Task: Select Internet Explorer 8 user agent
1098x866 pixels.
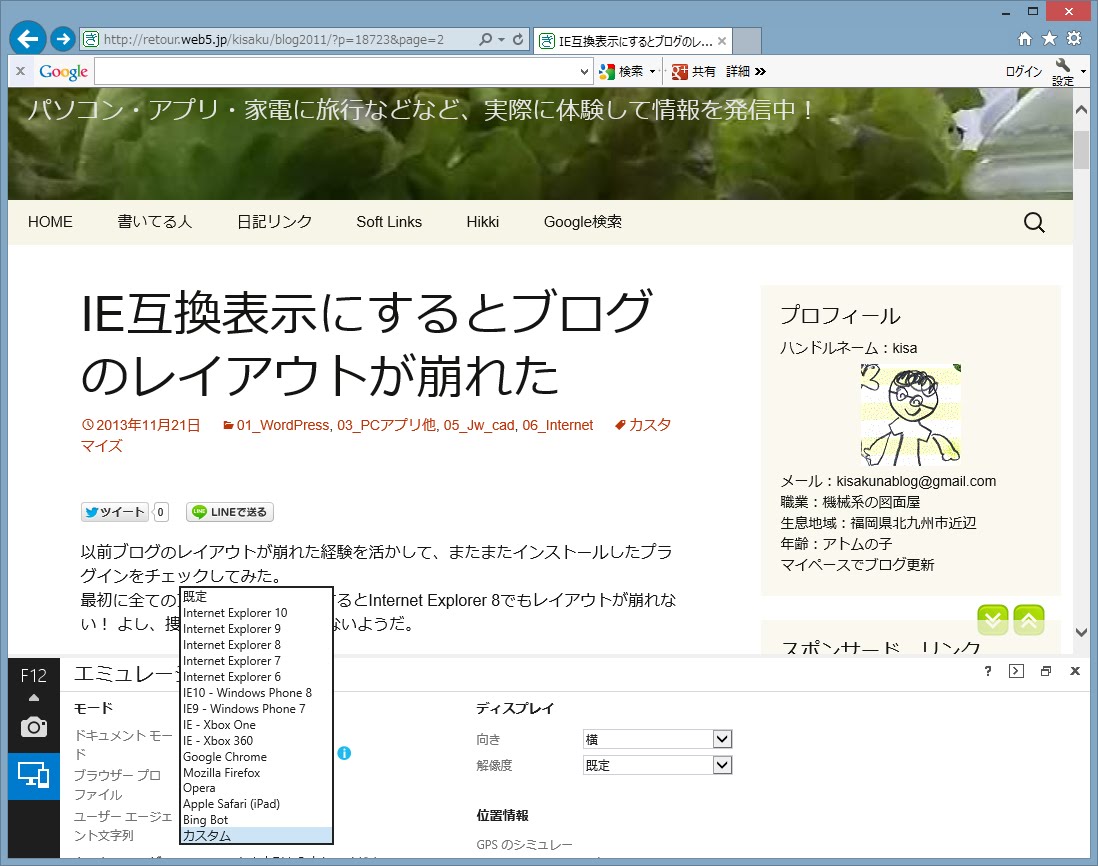Action: 256,645
